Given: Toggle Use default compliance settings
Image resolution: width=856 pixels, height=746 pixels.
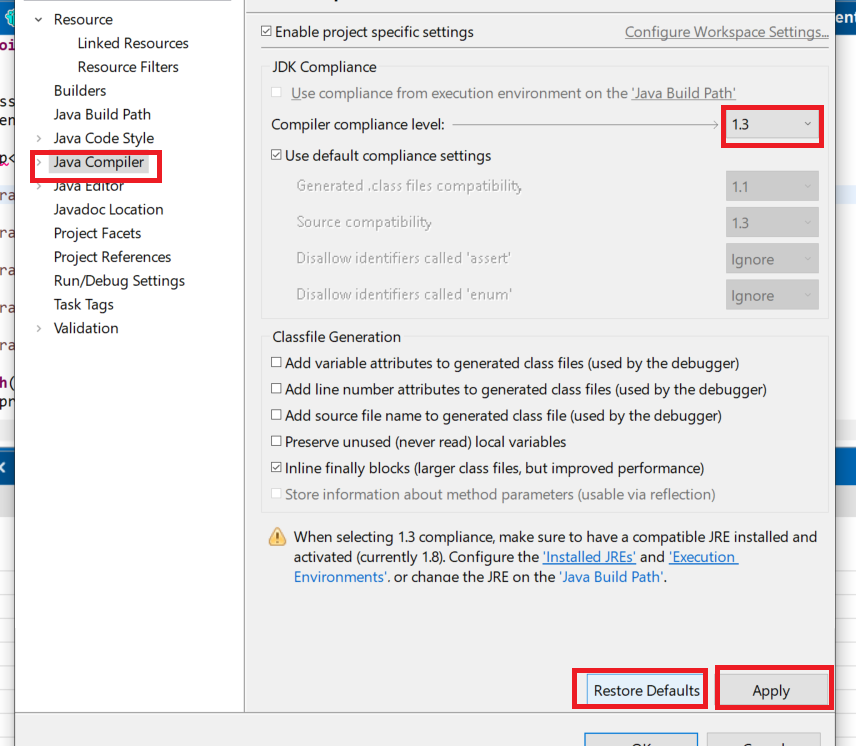Looking at the screenshot, I should pyautogui.click(x=277, y=156).
